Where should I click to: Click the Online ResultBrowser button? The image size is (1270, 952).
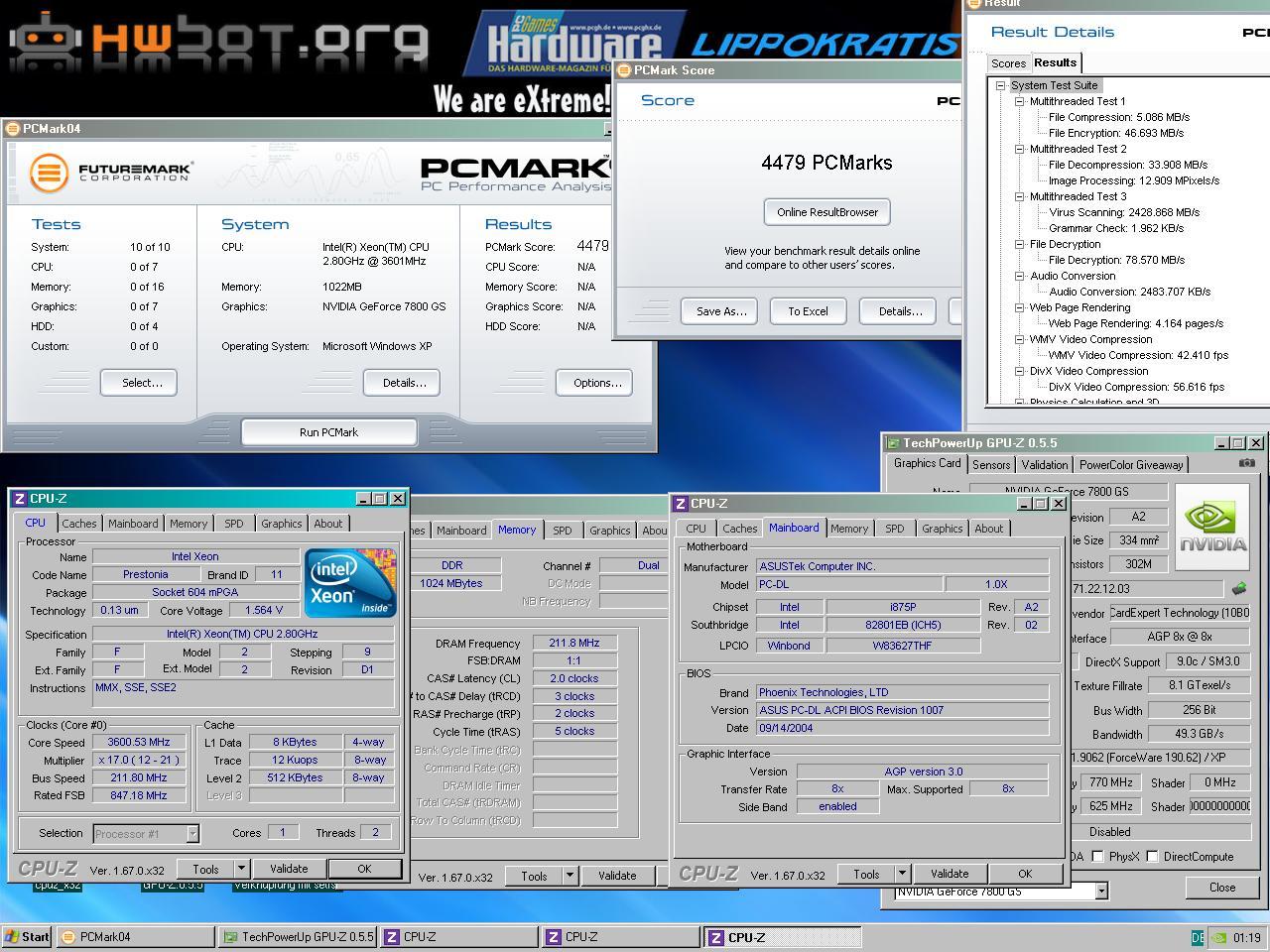[x=827, y=212]
